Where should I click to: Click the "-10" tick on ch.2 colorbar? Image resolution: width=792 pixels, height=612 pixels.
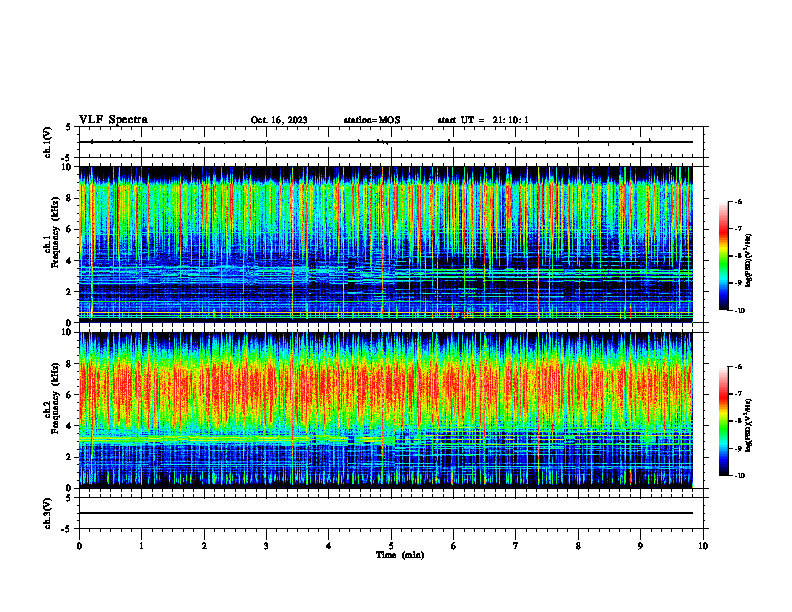(739, 476)
